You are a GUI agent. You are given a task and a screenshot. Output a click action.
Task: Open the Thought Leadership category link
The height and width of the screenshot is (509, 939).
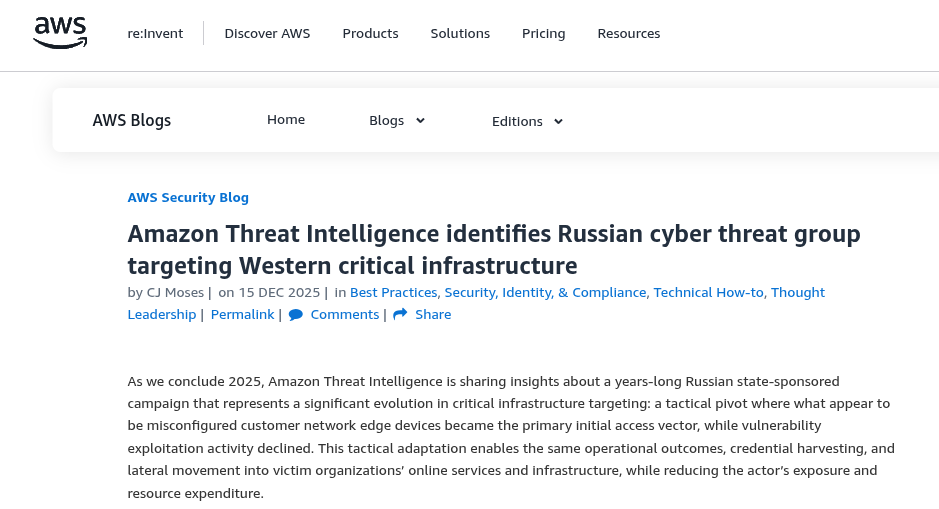click(x=797, y=293)
